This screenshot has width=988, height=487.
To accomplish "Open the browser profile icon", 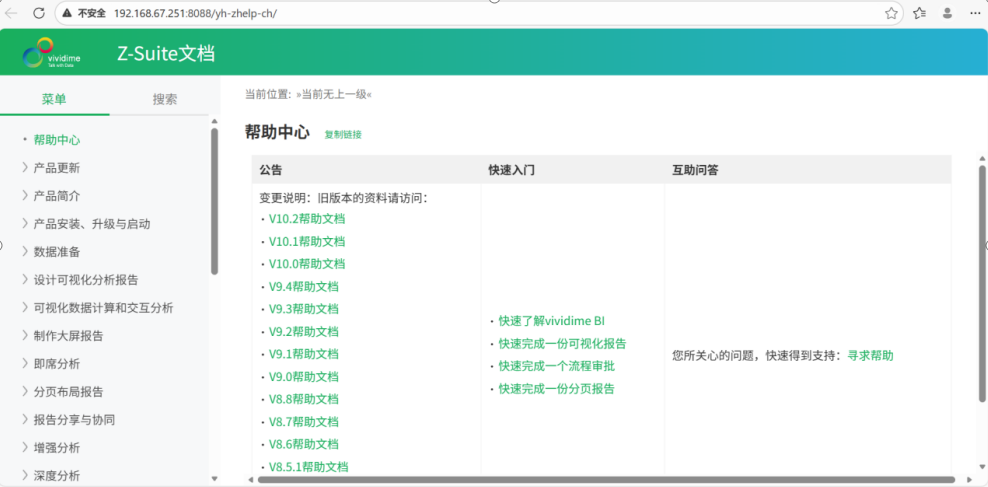I will click(x=947, y=13).
